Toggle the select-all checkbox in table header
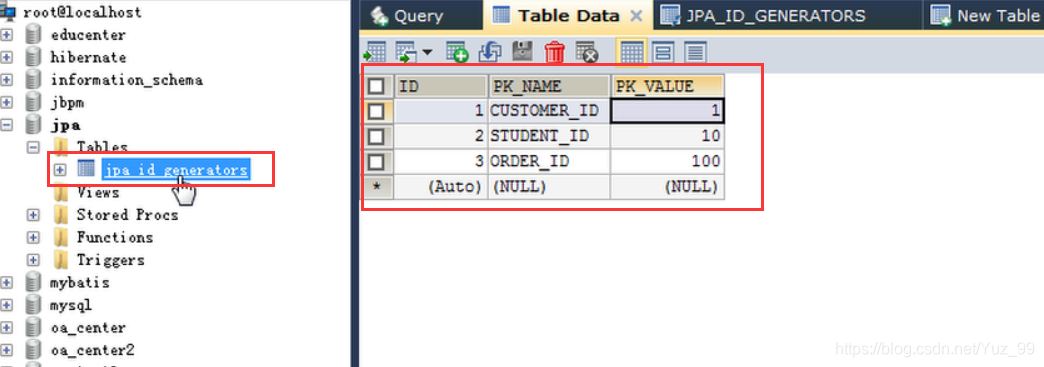The width and height of the screenshot is (1044, 367). point(376,86)
